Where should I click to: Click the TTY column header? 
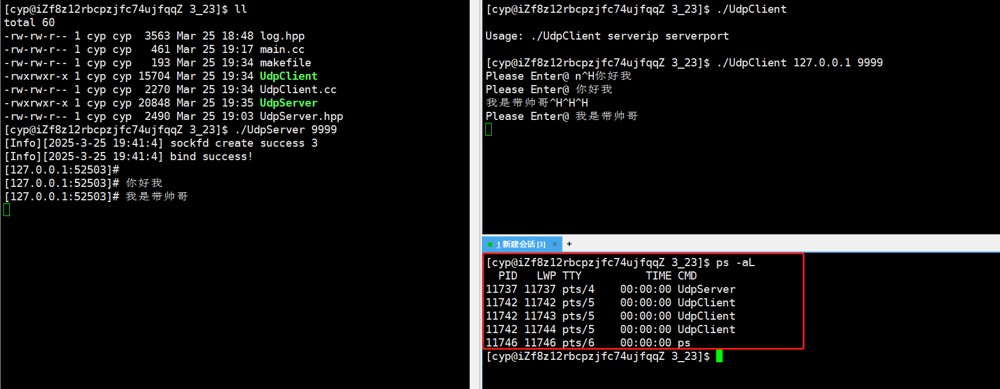(572, 275)
